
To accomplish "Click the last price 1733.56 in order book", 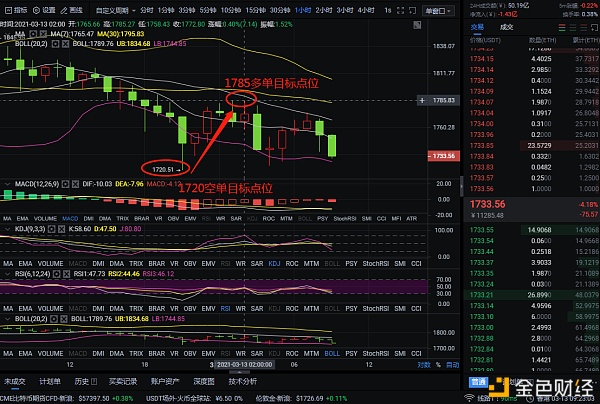I will 488,204.
